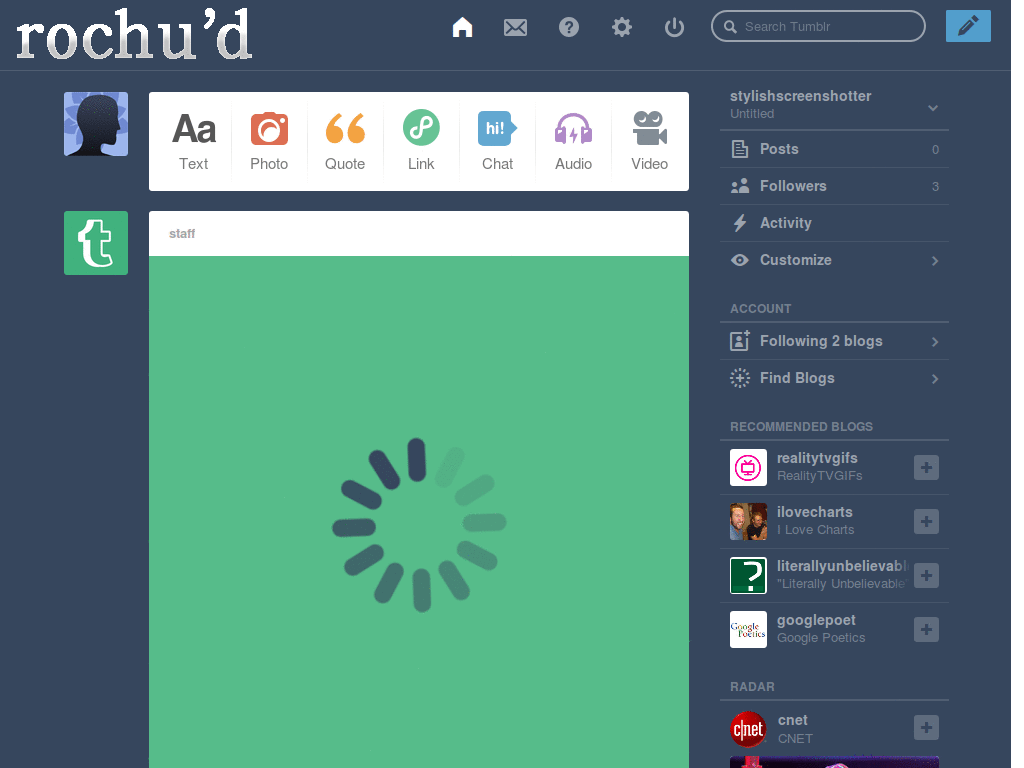
Task: Click the Customize eye icon
Action: pos(740,260)
